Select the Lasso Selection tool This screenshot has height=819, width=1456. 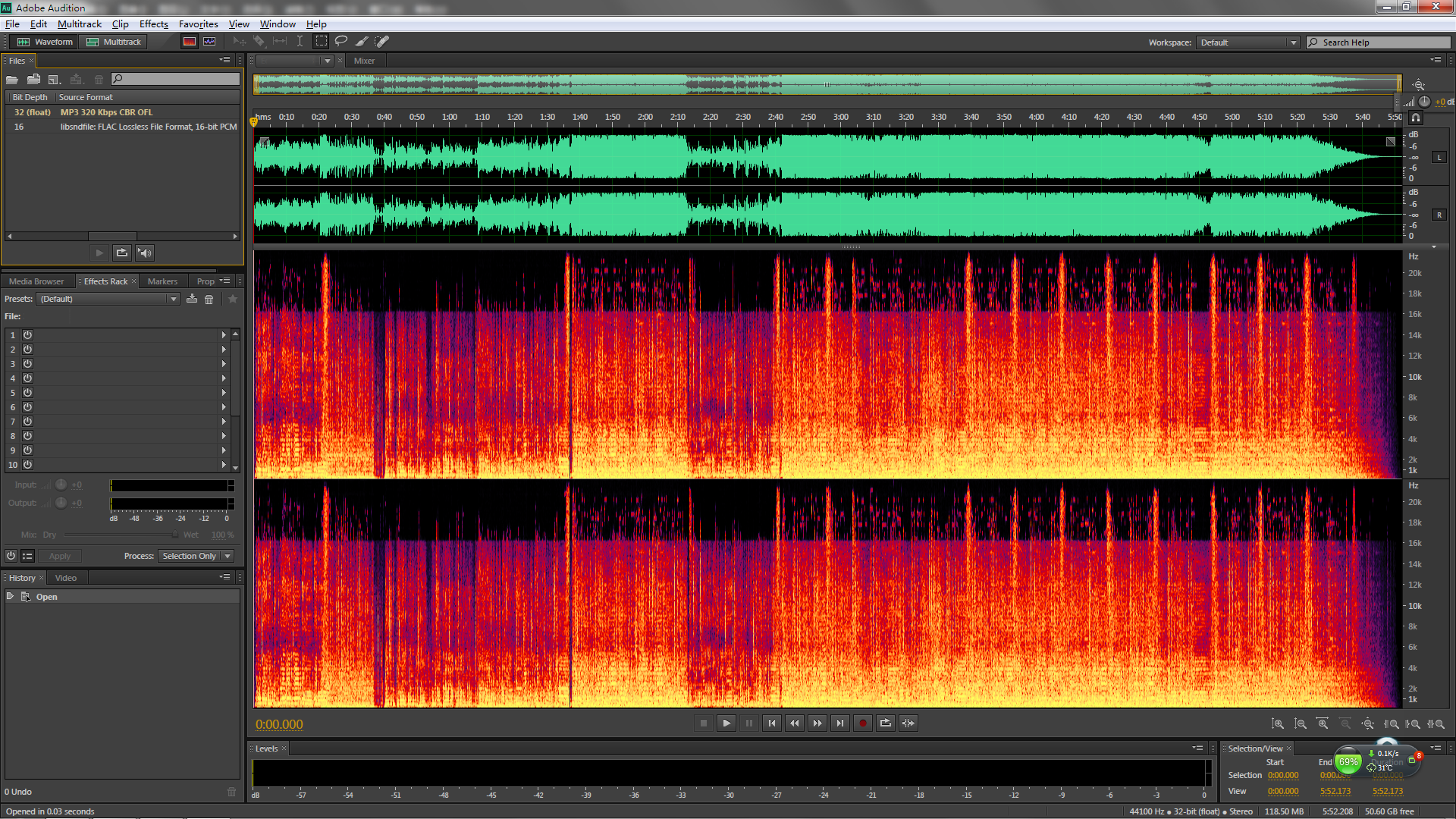[x=341, y=42]
